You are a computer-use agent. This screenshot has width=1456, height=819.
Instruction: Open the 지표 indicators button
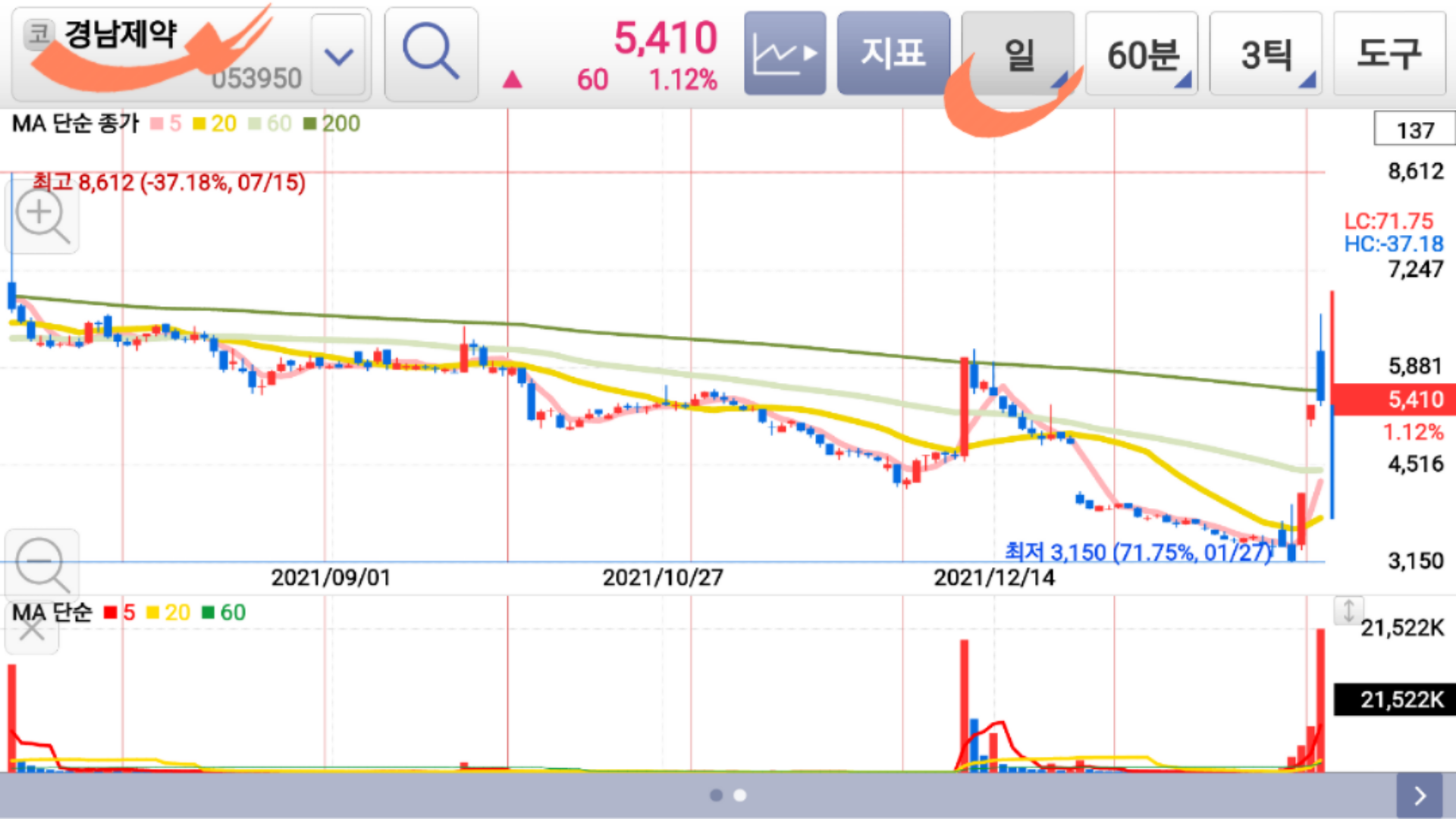click(x=893, y=53)
